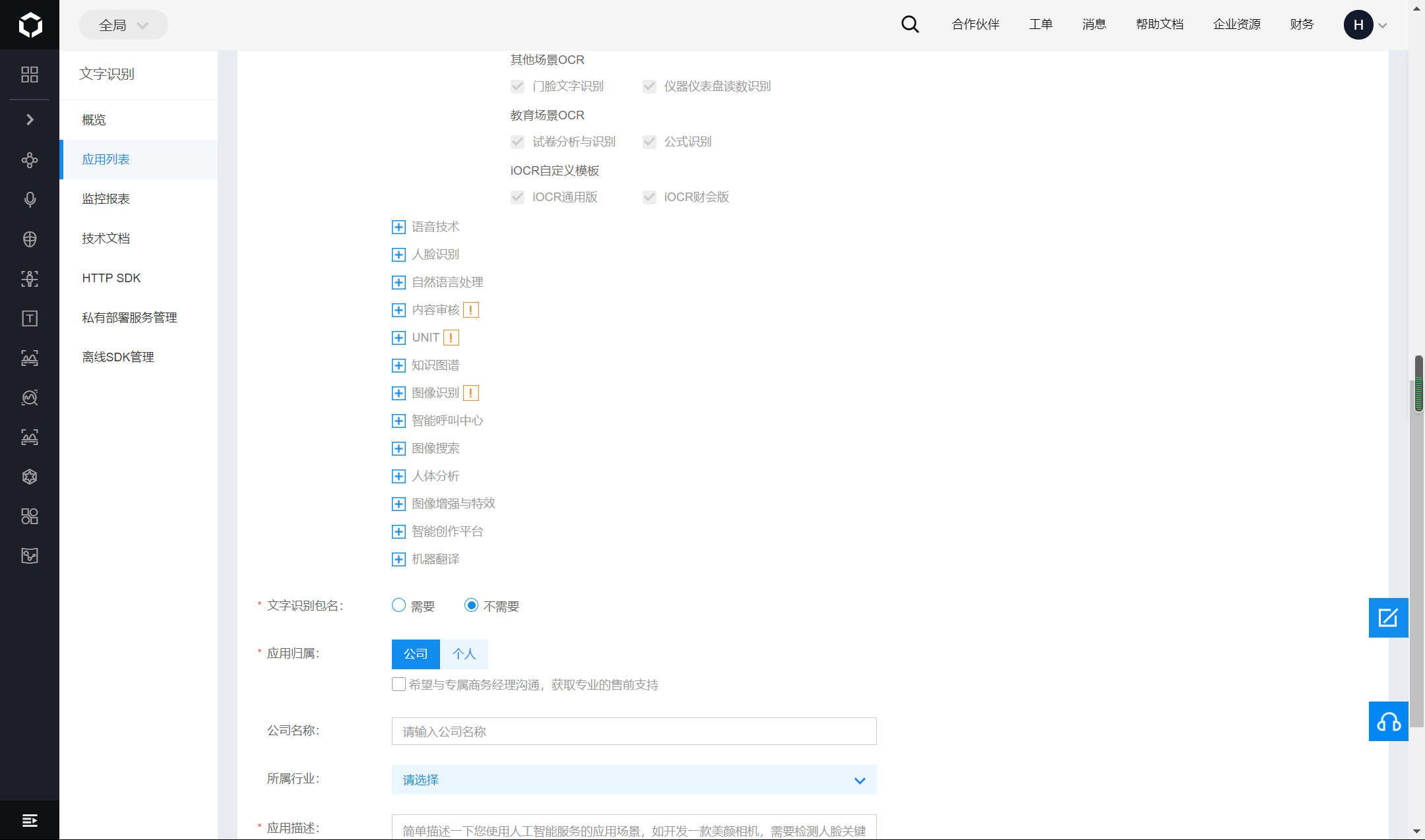Viewport: 1425px width, 840px height.
Task: Open the face scan frame icon
Action: (30, 279)
